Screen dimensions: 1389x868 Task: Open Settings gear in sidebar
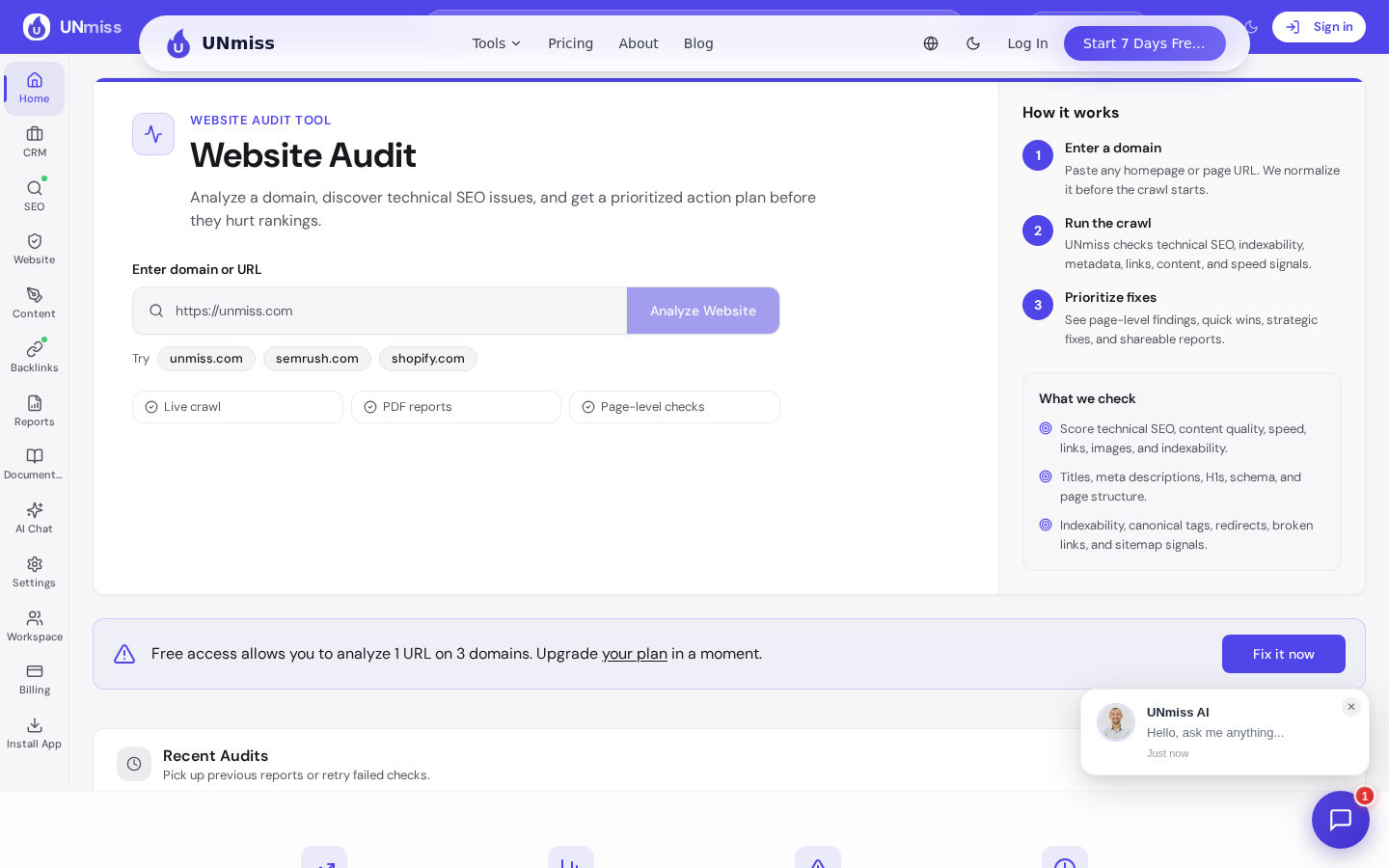35,572
